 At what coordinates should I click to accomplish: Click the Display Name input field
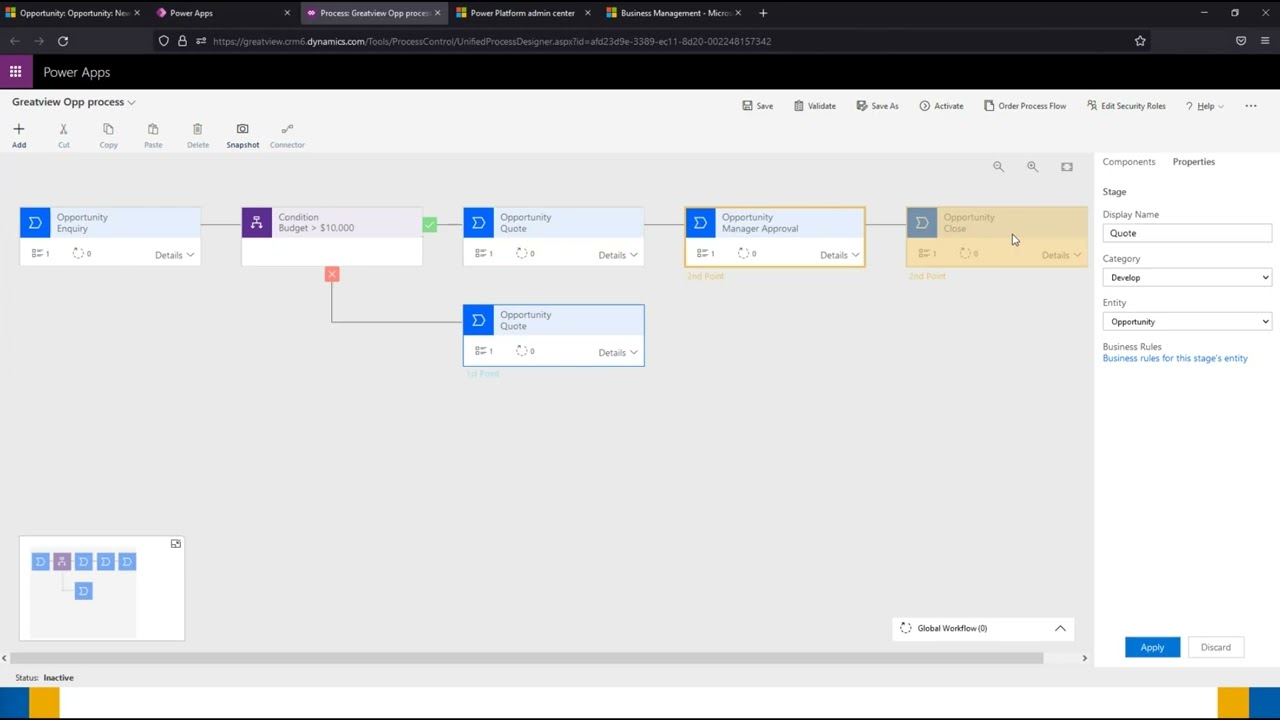point(1187,233)
